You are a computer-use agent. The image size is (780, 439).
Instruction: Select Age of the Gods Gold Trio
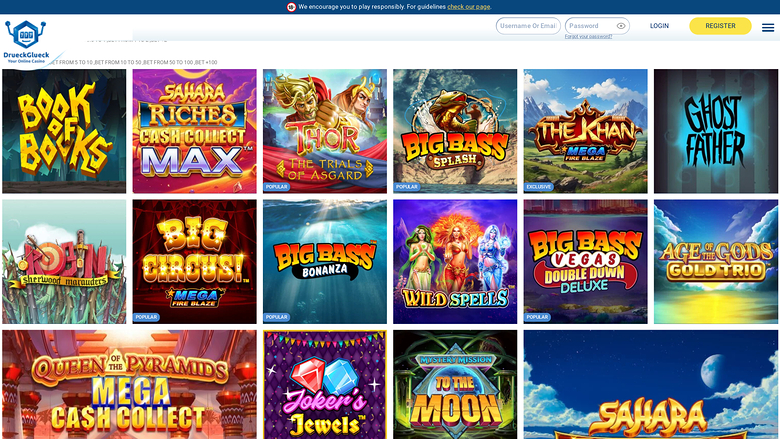click(716, 262)
